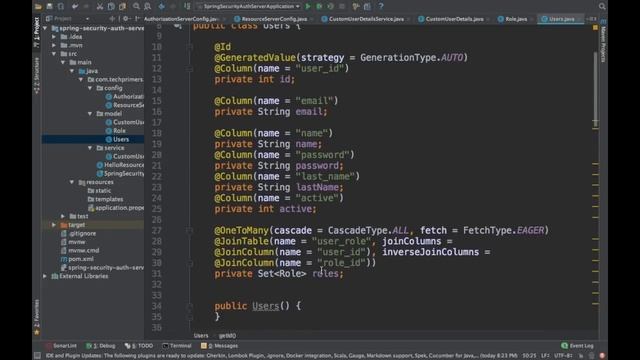Click the Paste toolbar icon
Viewport: 640px width, 360px height.
coord(122,6)
